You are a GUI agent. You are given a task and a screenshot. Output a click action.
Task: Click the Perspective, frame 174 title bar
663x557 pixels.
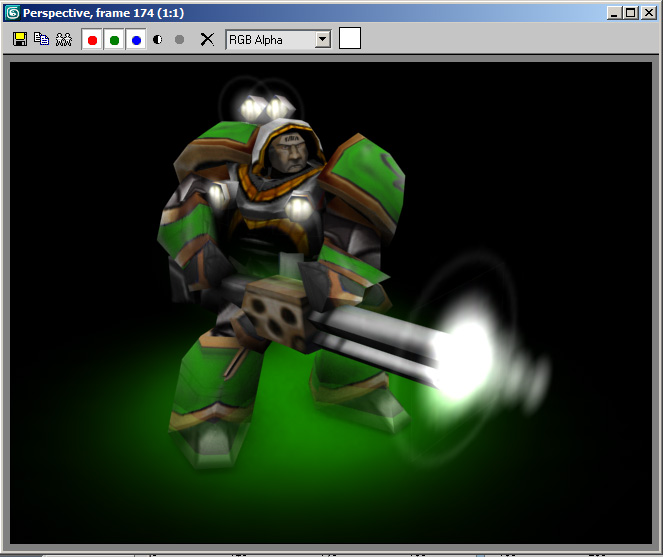pos(330,13)
